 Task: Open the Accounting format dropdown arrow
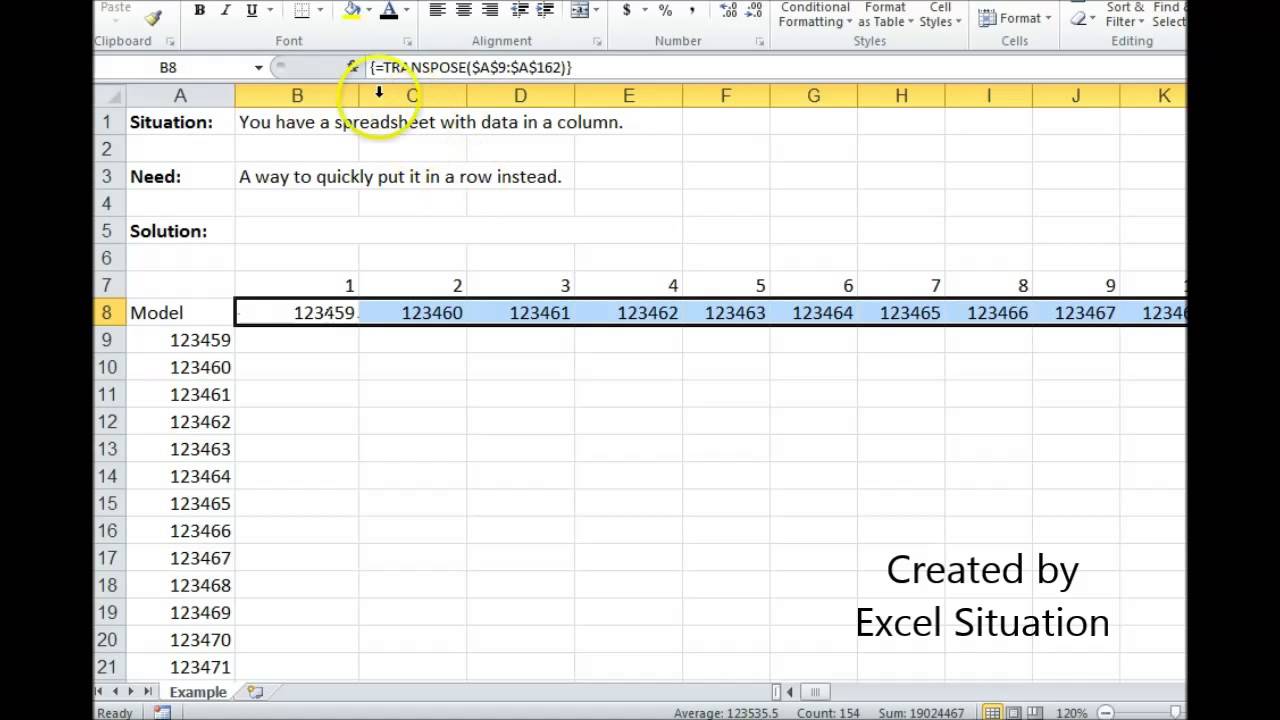click(x=643, y=10)
